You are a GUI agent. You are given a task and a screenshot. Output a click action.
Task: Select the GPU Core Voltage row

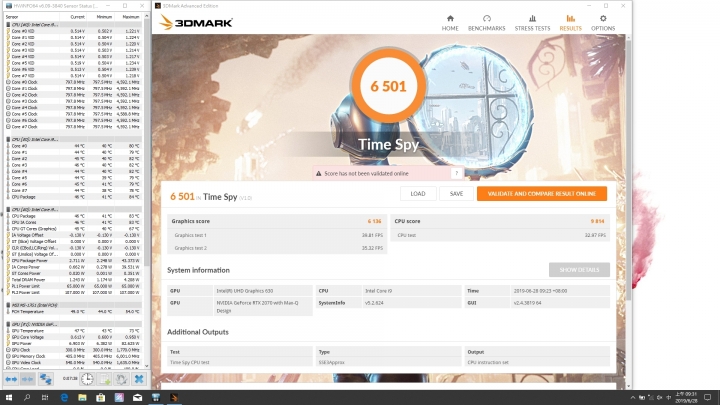[x=73, y=337]
